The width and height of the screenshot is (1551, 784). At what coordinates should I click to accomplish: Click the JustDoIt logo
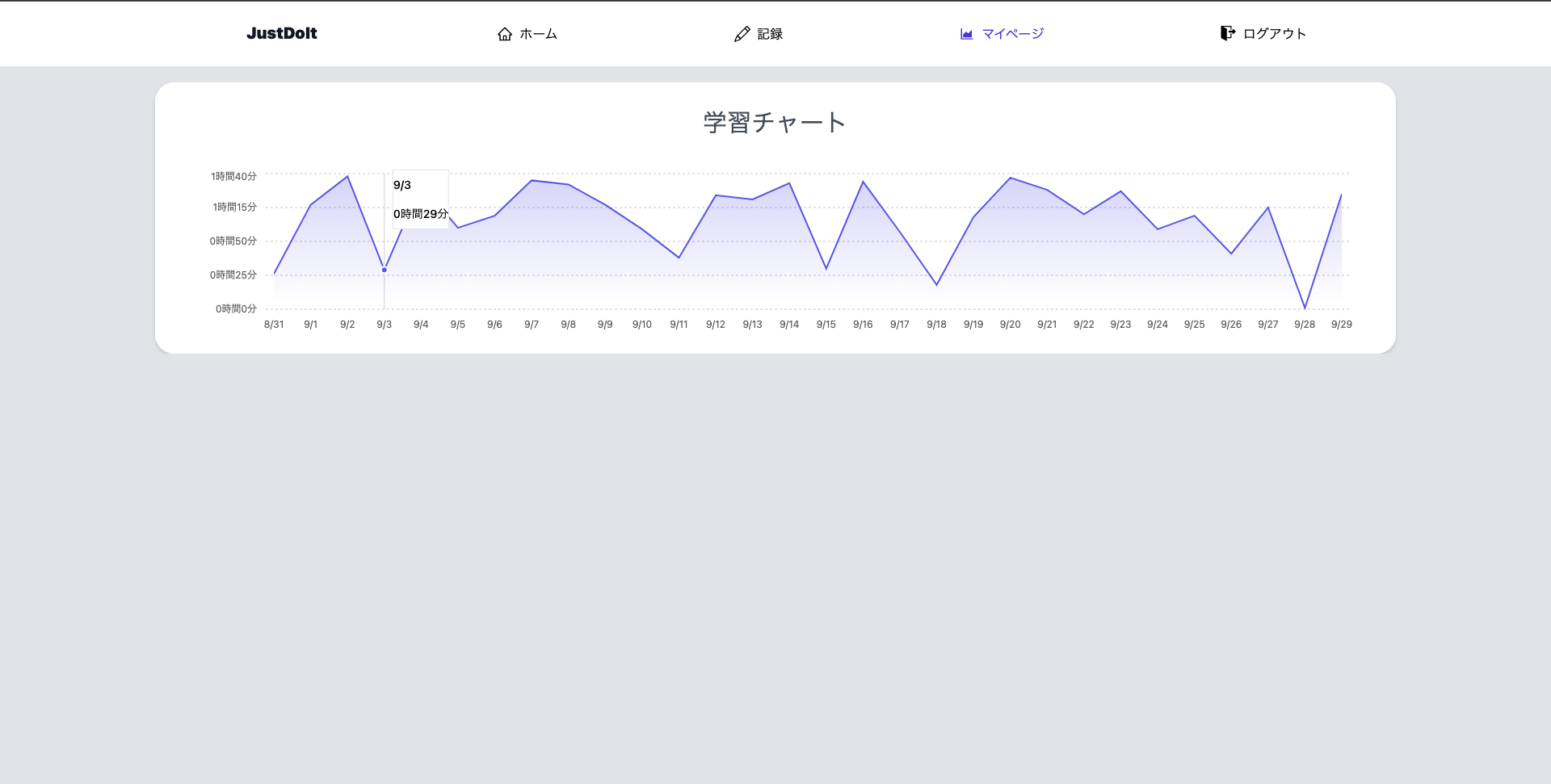click(282, 33)
